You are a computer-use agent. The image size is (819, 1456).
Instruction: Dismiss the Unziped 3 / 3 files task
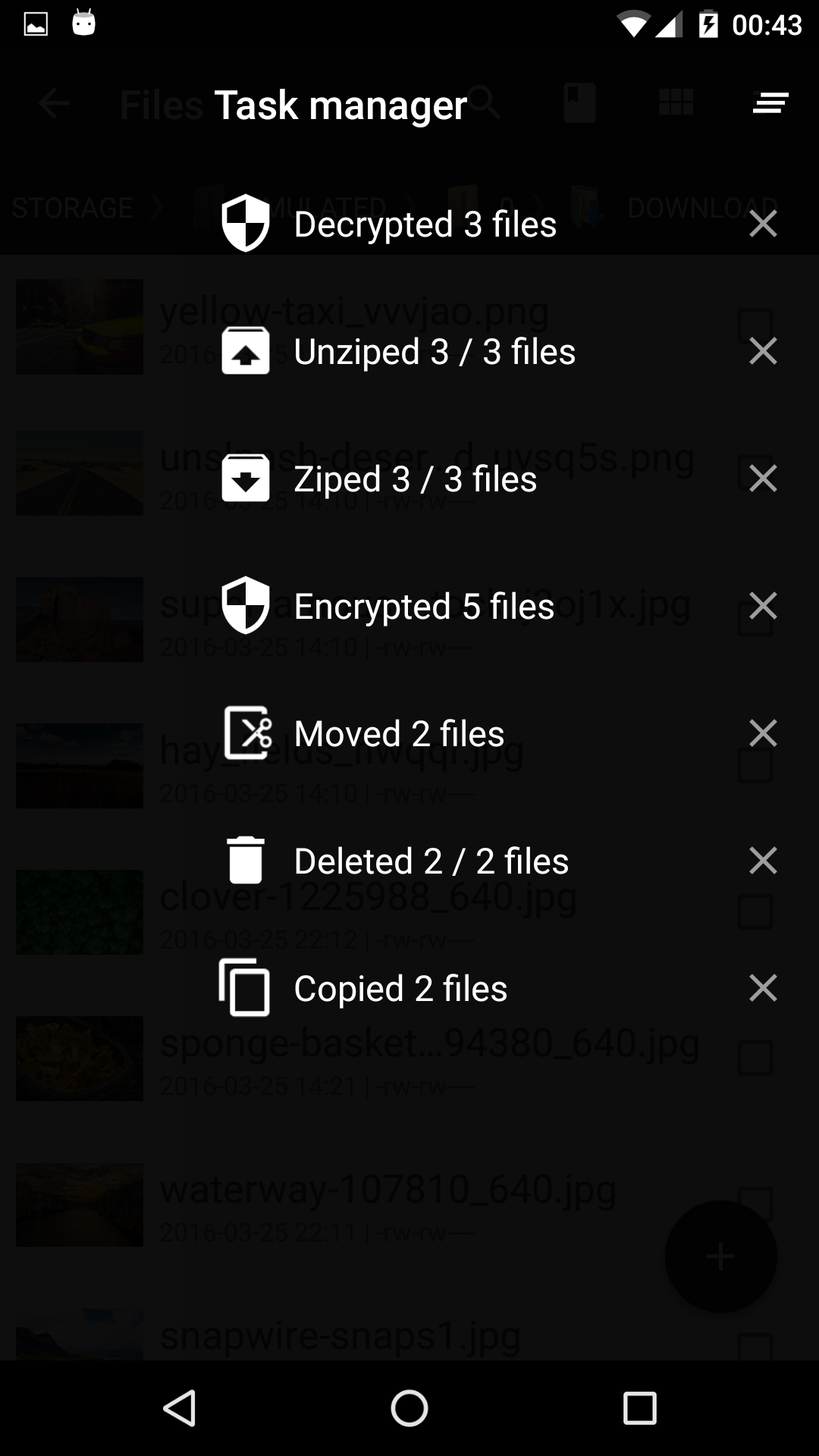point(763,351)
